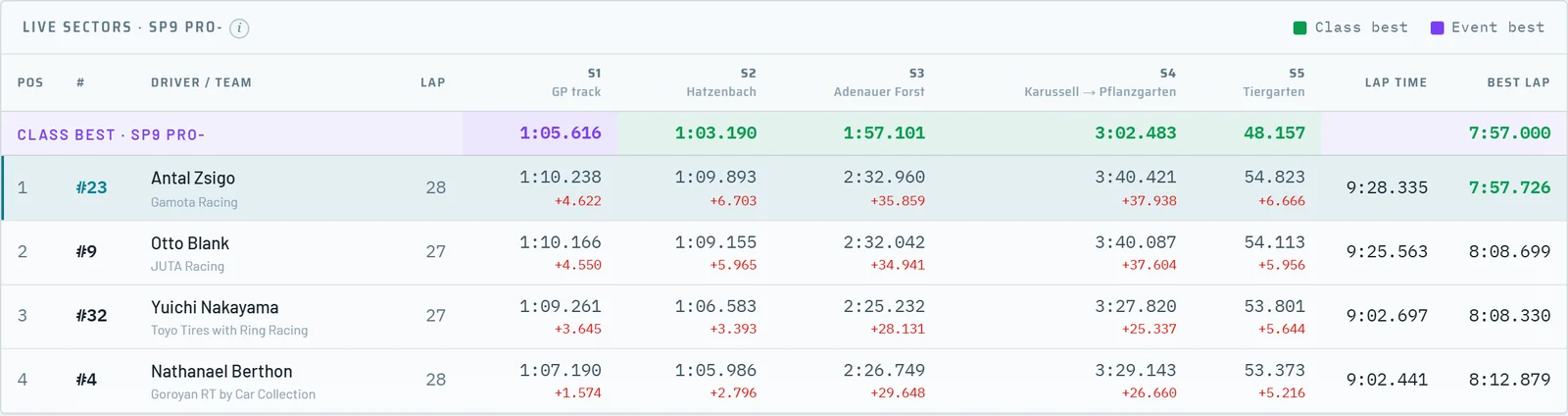Click Antal Zsigo's lap time 9:28.335
This screenshot has height=416, width=1568.
[1387, 187]
